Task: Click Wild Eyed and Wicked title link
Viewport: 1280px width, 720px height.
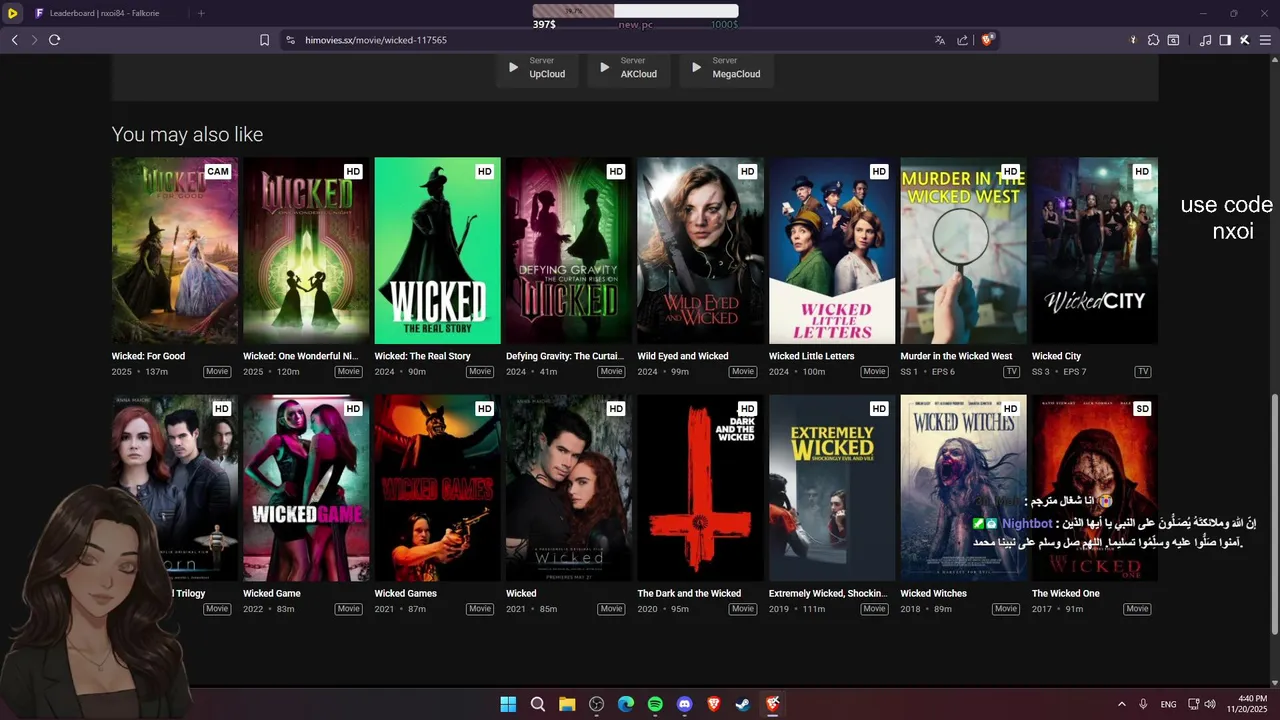Action: point(683,356)
